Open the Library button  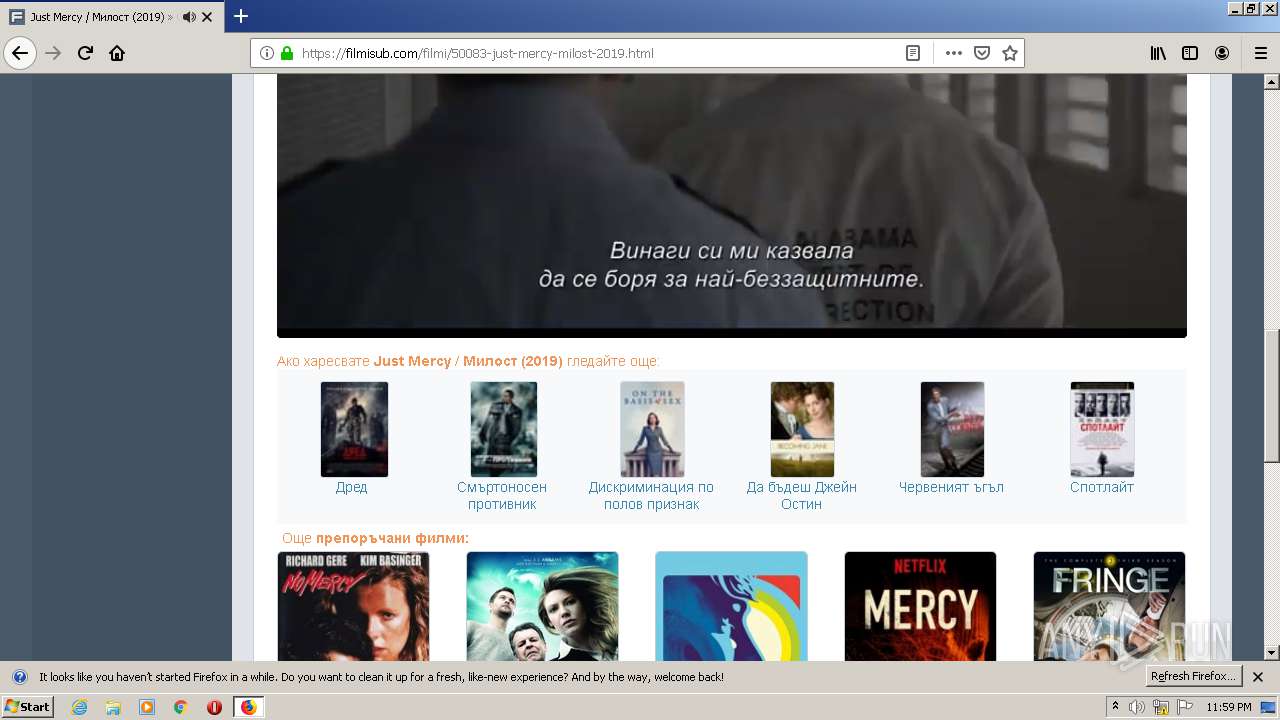pos(1158,53)
